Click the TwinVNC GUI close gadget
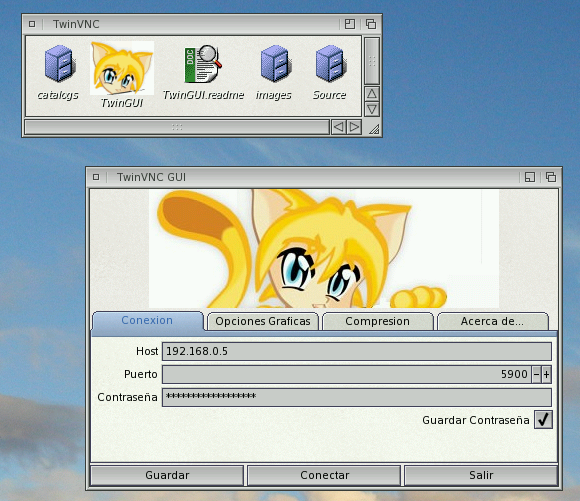 pyautogui.click(x=96, y=177)
